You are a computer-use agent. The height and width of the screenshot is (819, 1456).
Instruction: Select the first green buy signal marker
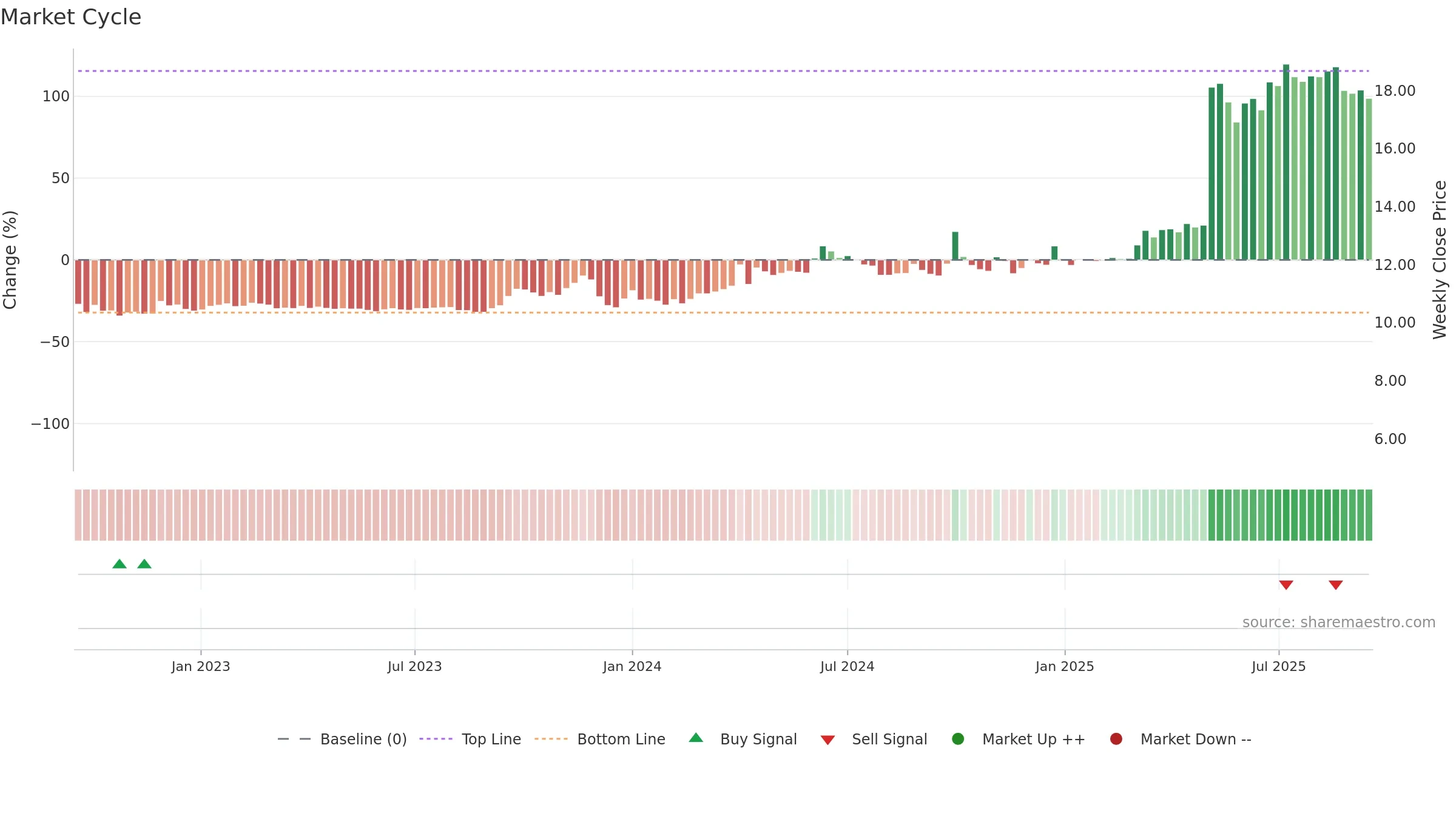coord(120,564)
